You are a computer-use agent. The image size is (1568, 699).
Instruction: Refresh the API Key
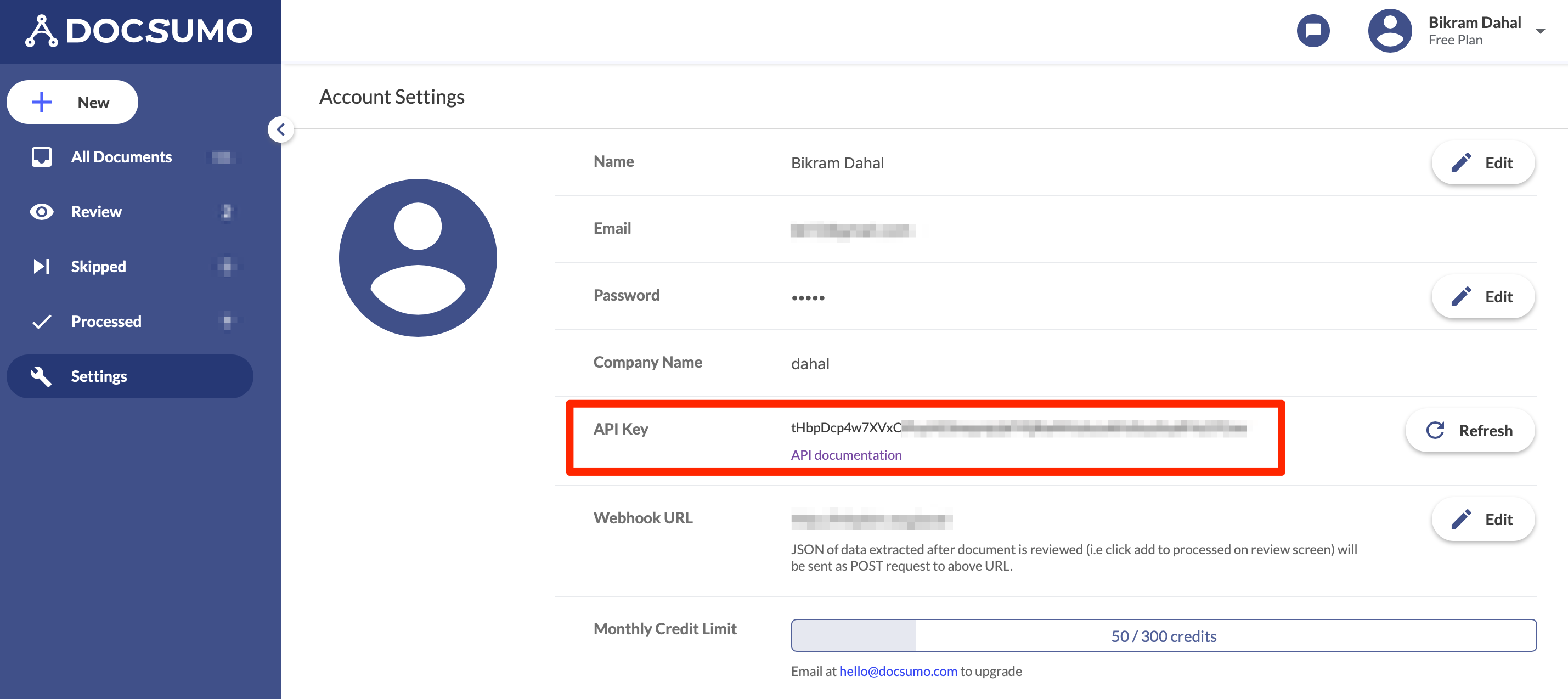tap(1470, 431)
